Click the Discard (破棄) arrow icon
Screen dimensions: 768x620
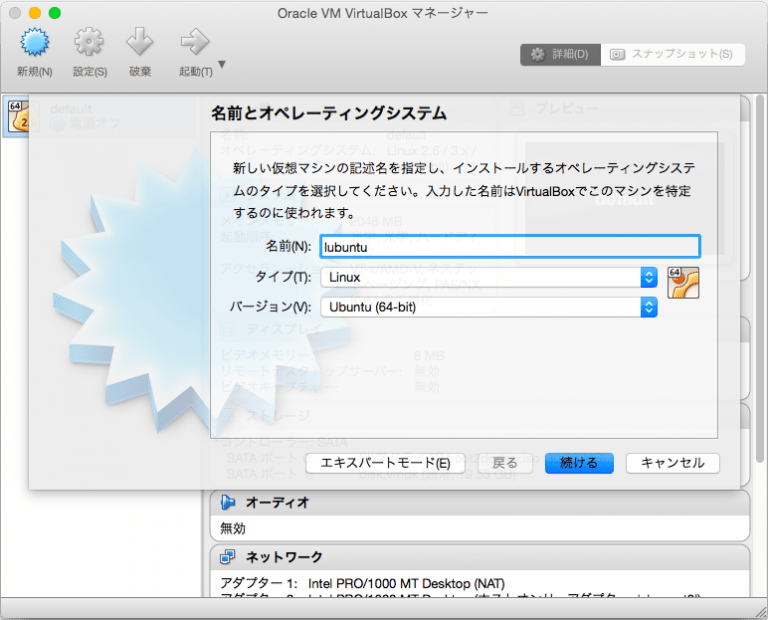(140, 42)
